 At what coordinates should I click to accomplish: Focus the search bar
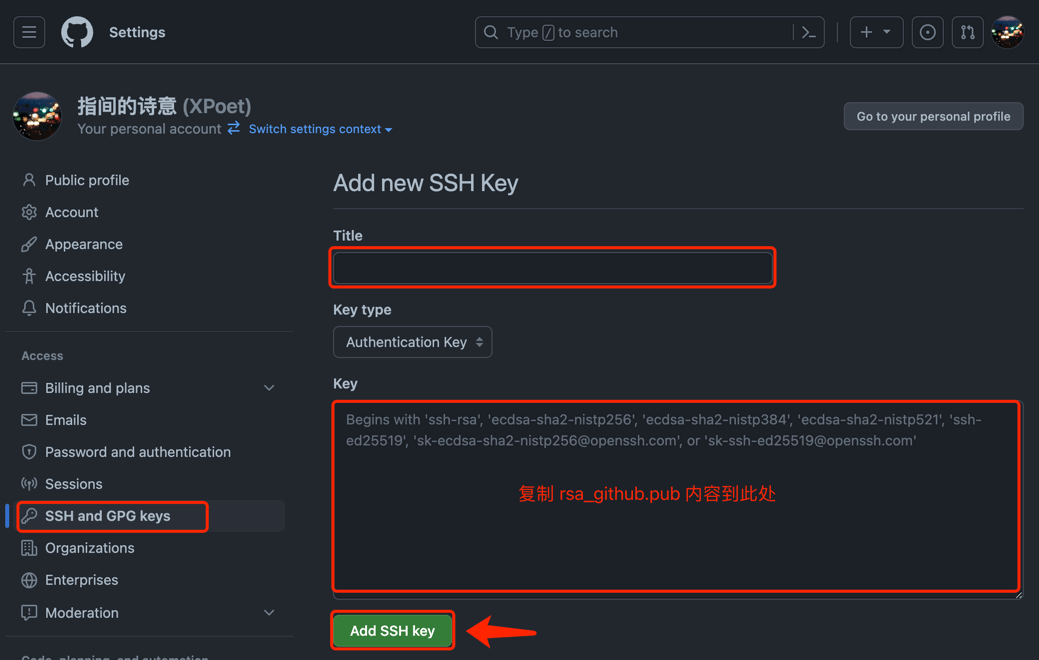click(x=640, y=33)
